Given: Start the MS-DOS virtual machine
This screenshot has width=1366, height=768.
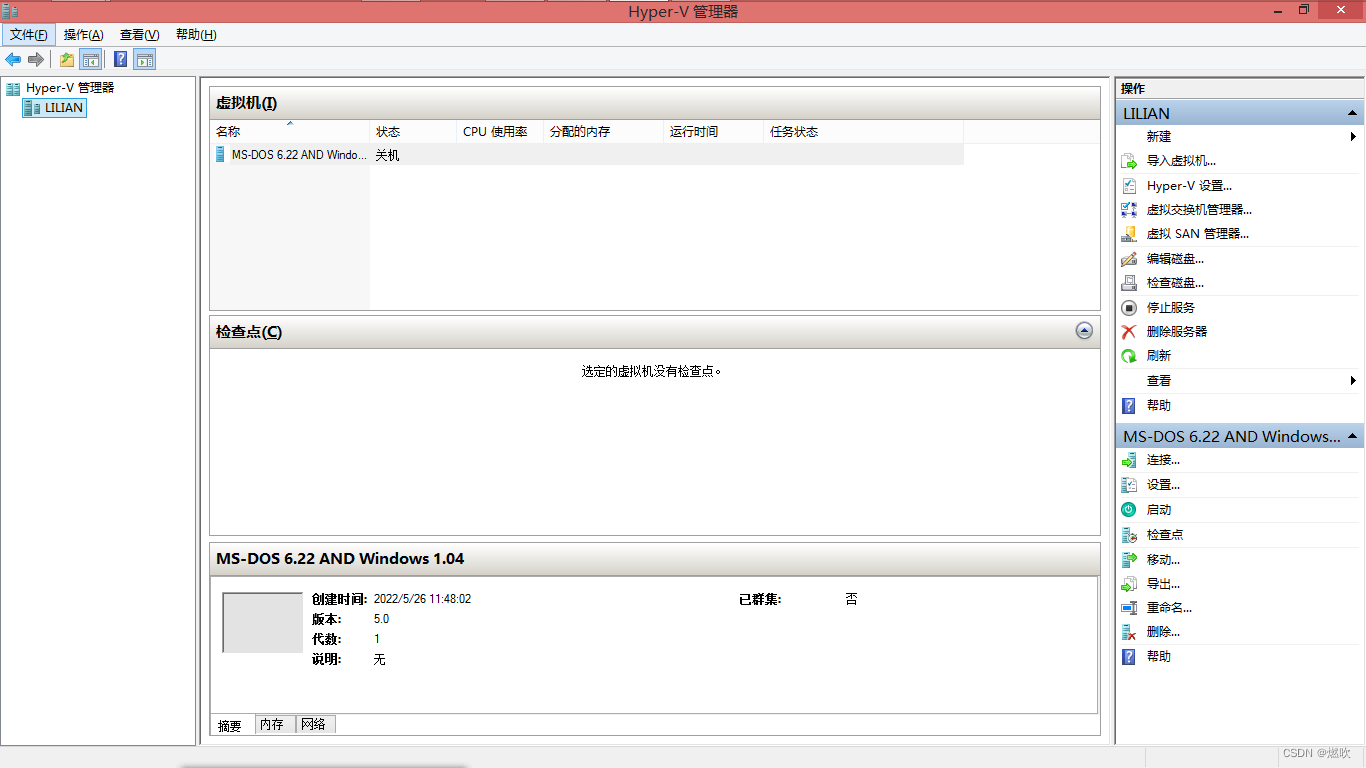Looking at the screenshot, I should (x=1159, y=509).
